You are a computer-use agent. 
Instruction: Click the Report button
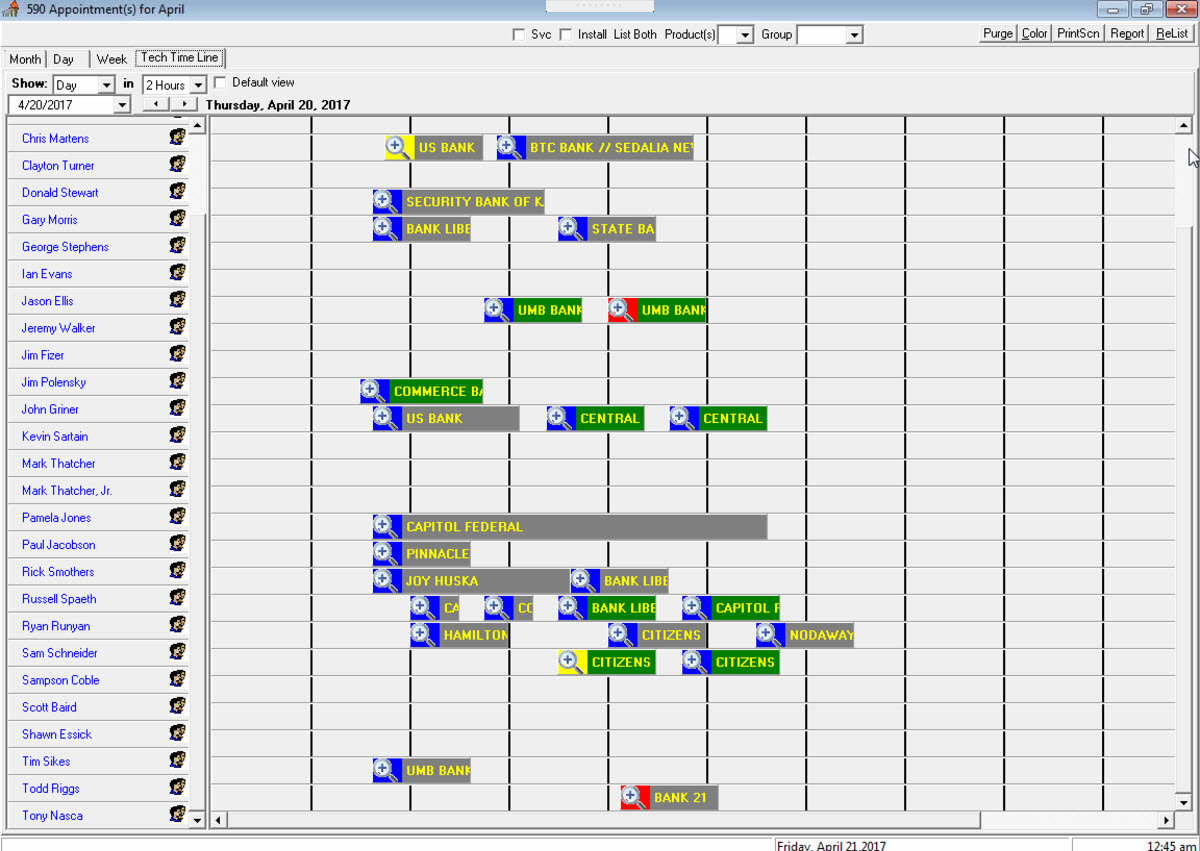tap(1127, 33)
